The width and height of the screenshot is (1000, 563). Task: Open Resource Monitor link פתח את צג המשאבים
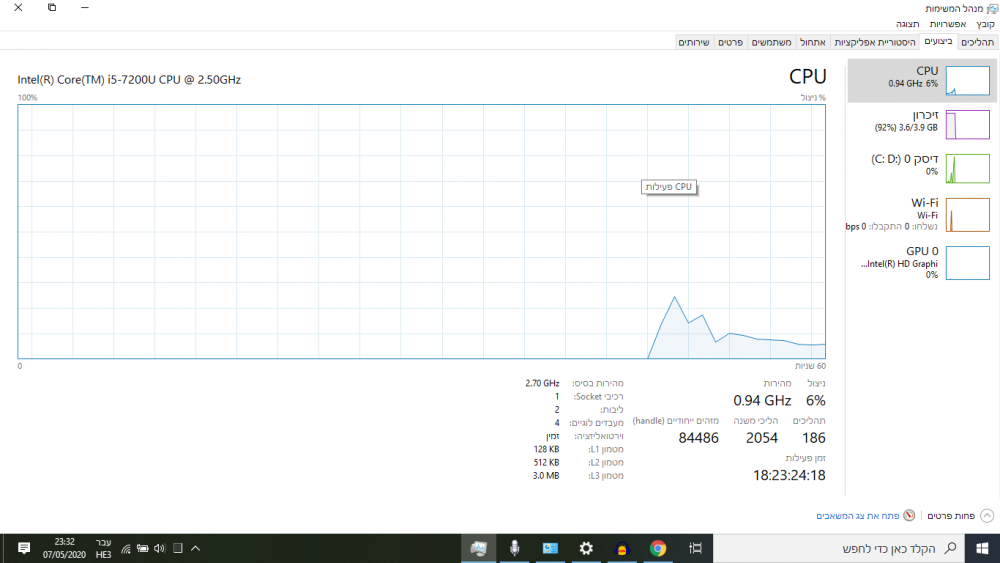tap(857, 516)
